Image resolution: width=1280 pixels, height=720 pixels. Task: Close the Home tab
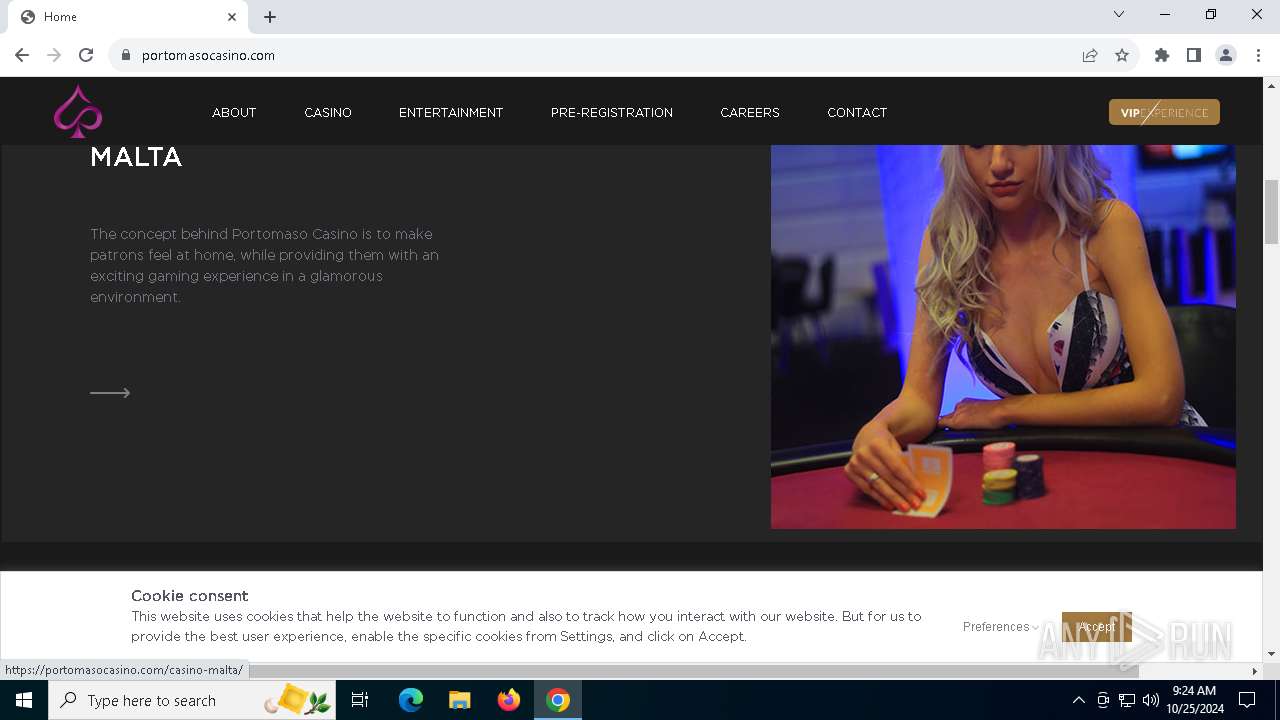232,17
